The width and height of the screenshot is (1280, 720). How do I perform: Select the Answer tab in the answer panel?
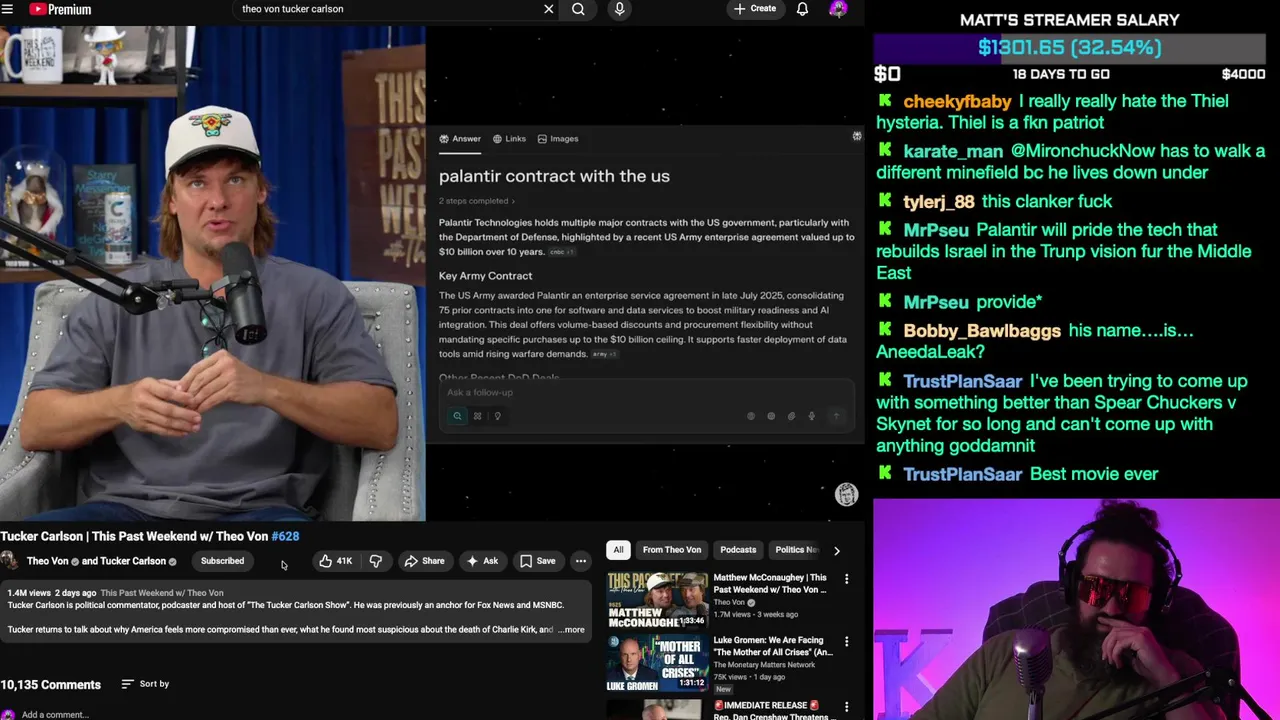tap(460, 139)
